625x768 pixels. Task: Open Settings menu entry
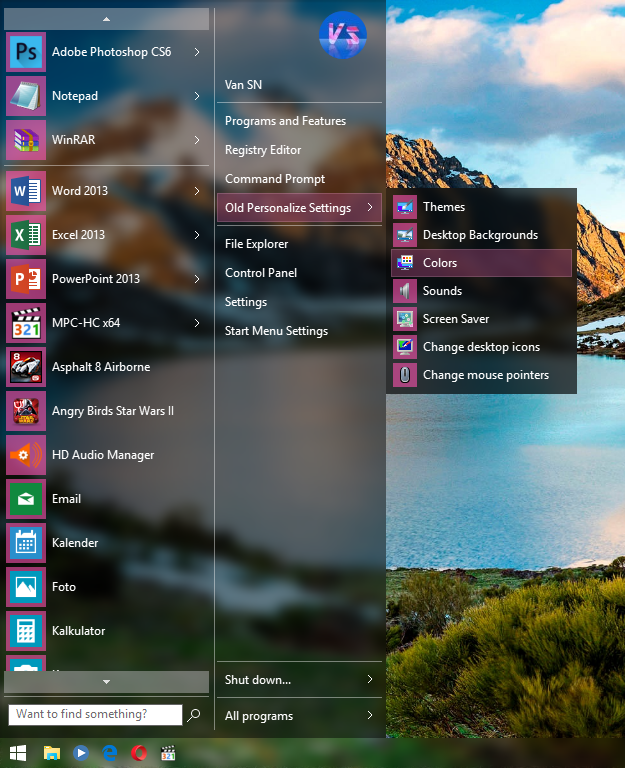point(299,302)
